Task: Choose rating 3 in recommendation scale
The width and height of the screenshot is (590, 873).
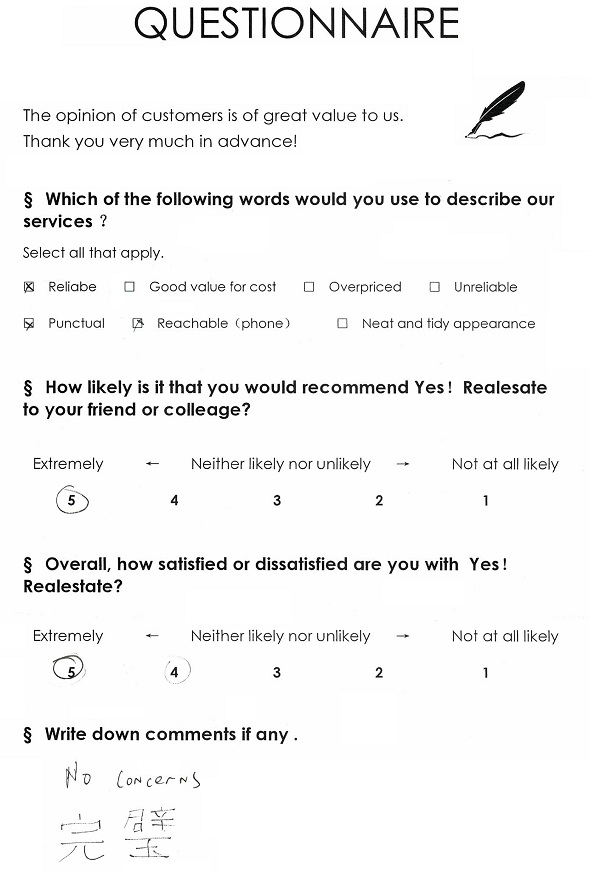Action: (x=277, y=501)
